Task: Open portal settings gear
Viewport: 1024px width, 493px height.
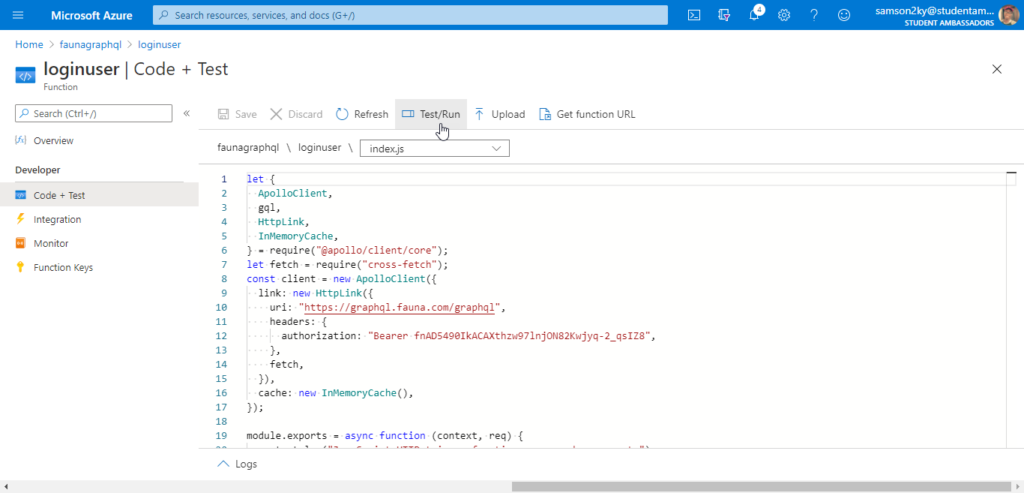Action: [784, 15]
